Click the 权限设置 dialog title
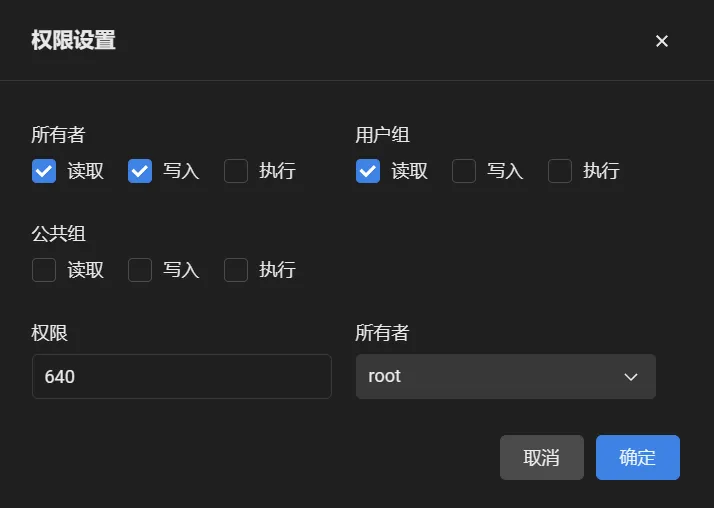This screenshot has height=508, width=714. 73,40
